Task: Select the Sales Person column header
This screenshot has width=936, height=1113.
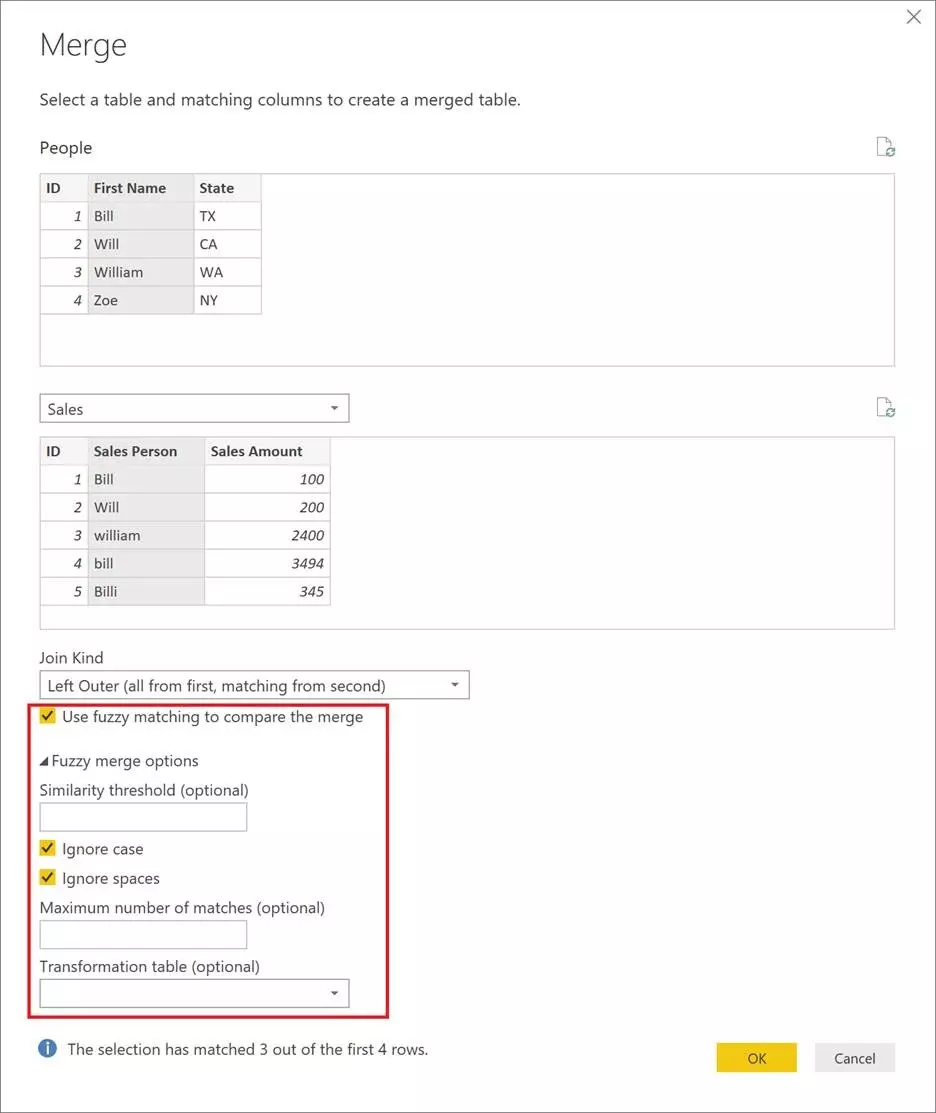Action: (146, 451)
